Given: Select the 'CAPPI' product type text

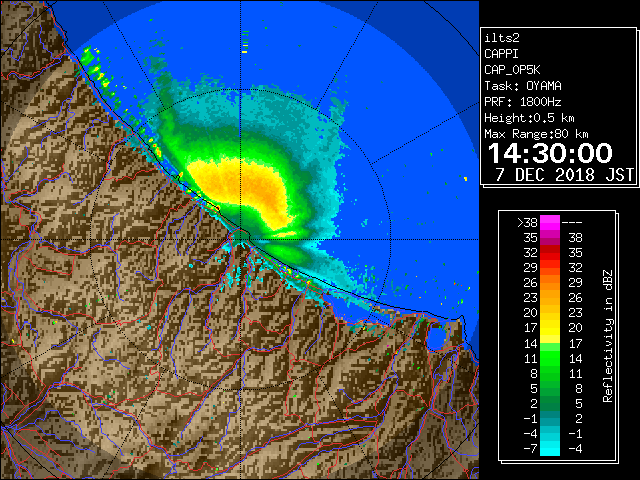Looking at the screenshot, I should click(501, 54).
